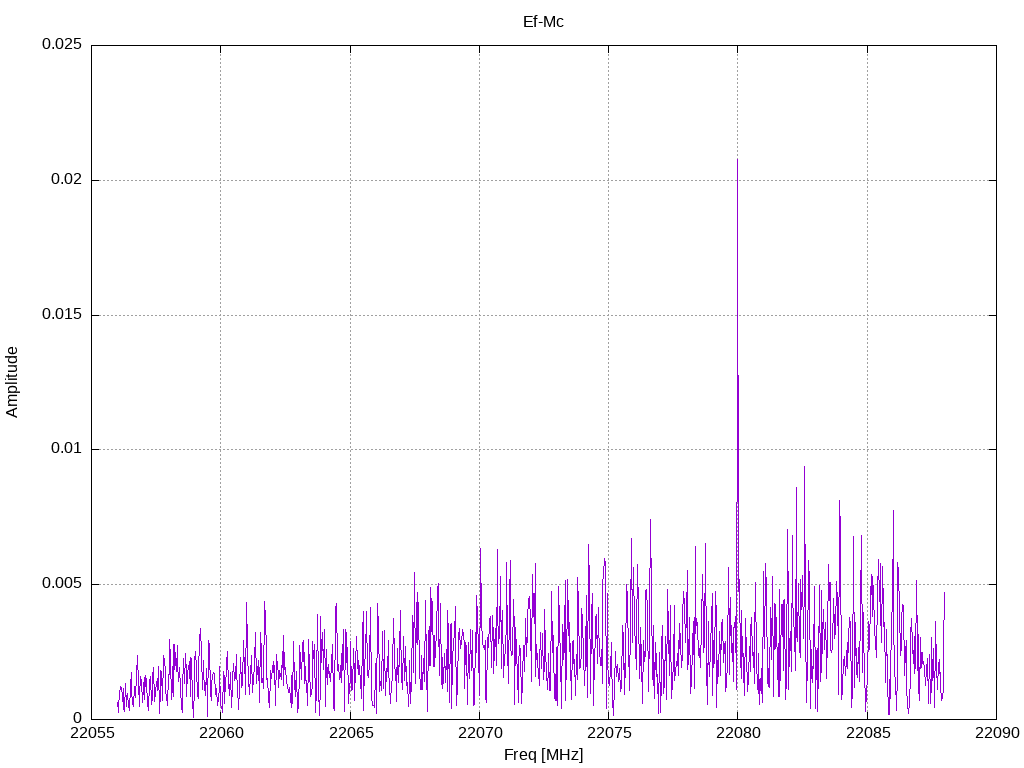The height and width of the screenshot is (768, 1024).
Task: Select the Amplitude y-axis label
Action: [x=12, y=382]
